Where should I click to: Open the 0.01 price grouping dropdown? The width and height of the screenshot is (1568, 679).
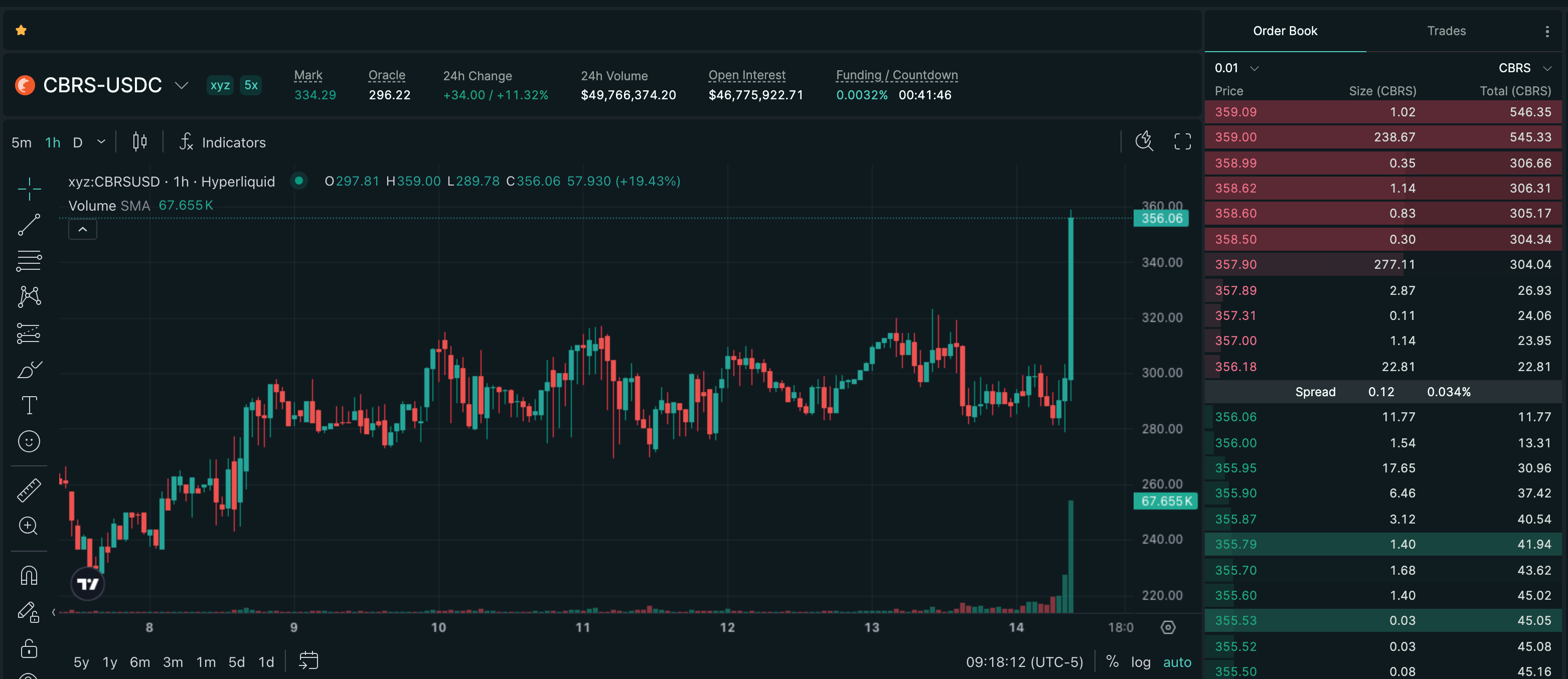click(x=1236, y=68)
